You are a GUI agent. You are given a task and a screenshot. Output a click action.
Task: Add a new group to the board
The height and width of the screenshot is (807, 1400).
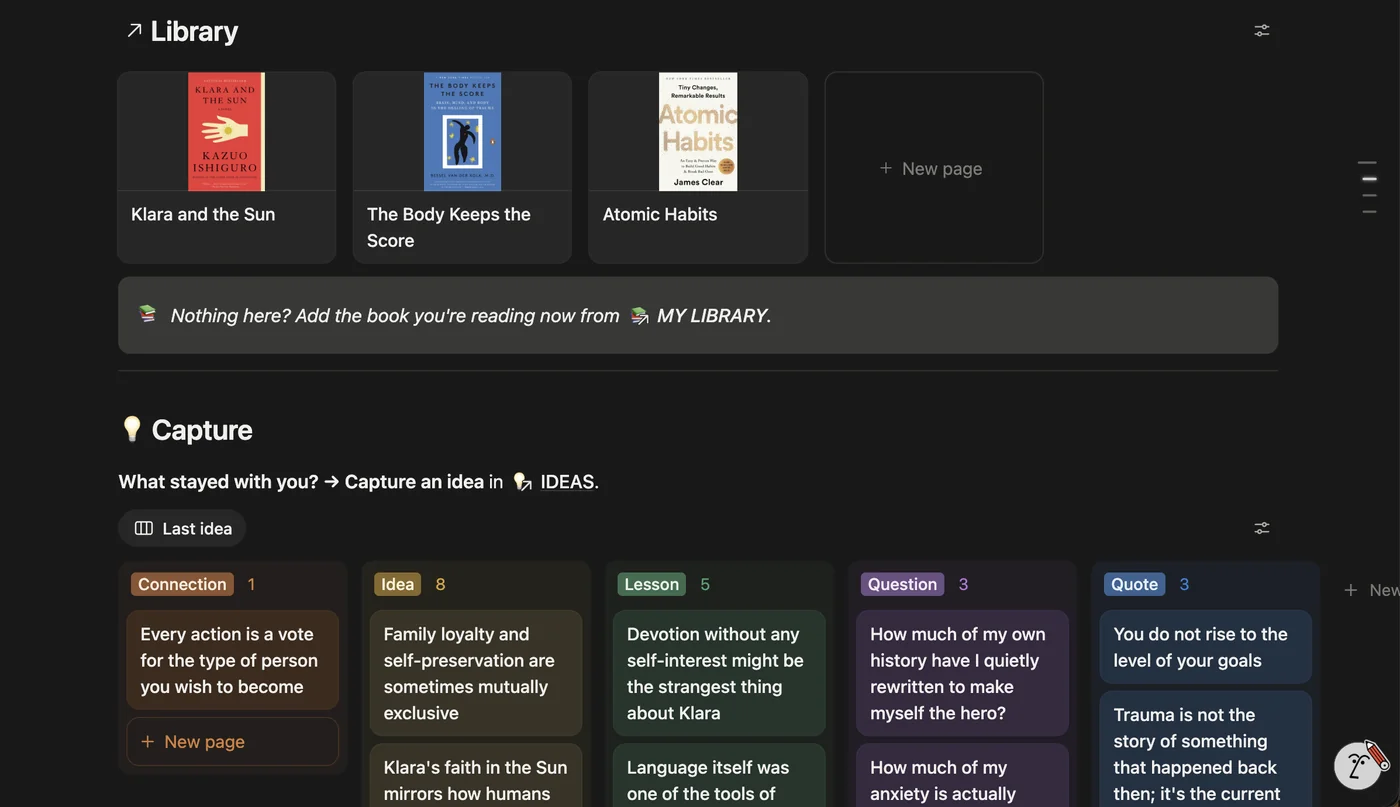click(1370, 590)
